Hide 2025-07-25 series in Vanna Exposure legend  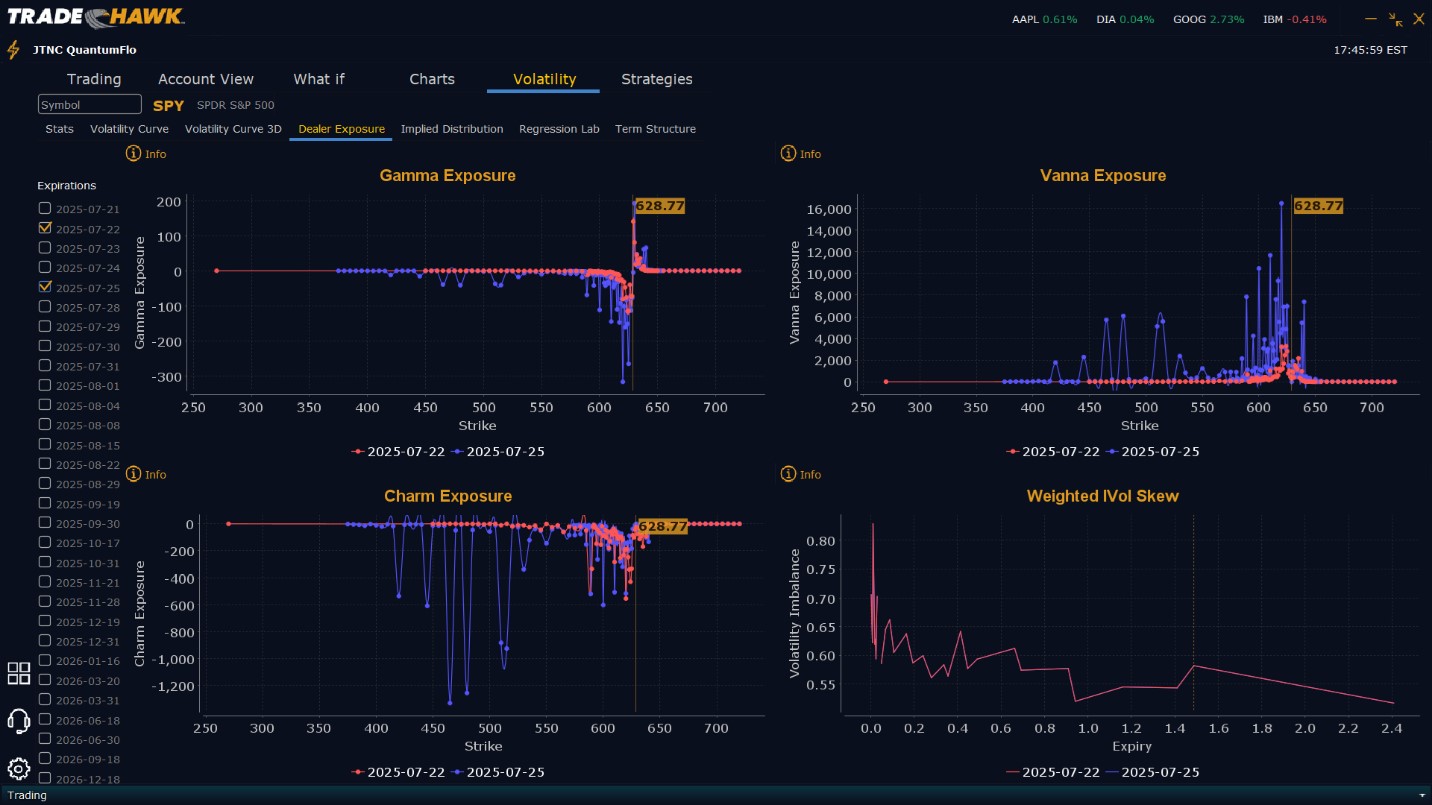[x=1152, y=451]
